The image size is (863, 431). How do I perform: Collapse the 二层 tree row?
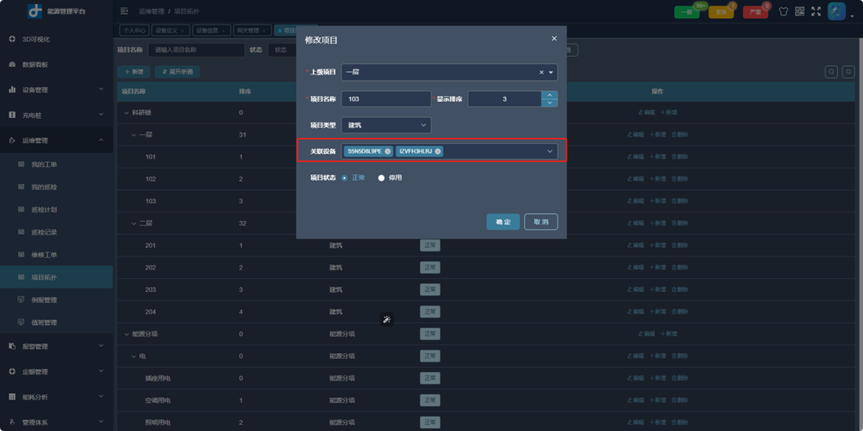(134, 223)
